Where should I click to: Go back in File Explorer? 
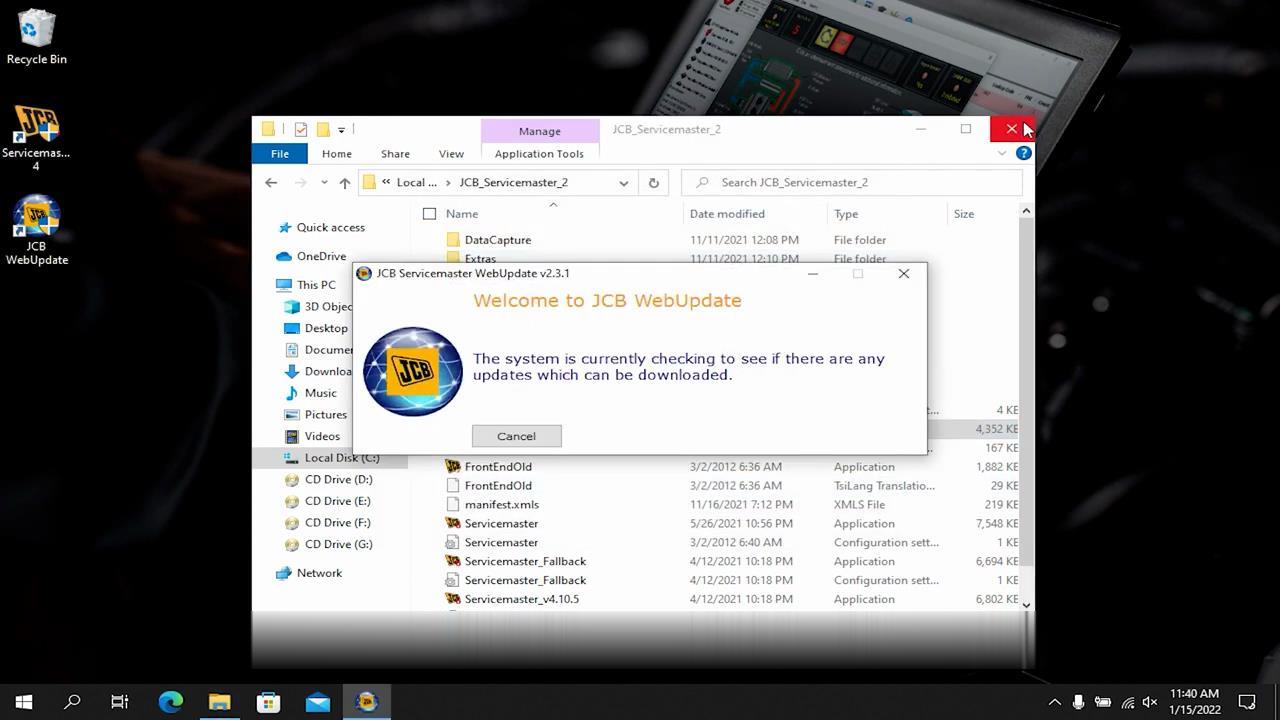click(271, 183)
